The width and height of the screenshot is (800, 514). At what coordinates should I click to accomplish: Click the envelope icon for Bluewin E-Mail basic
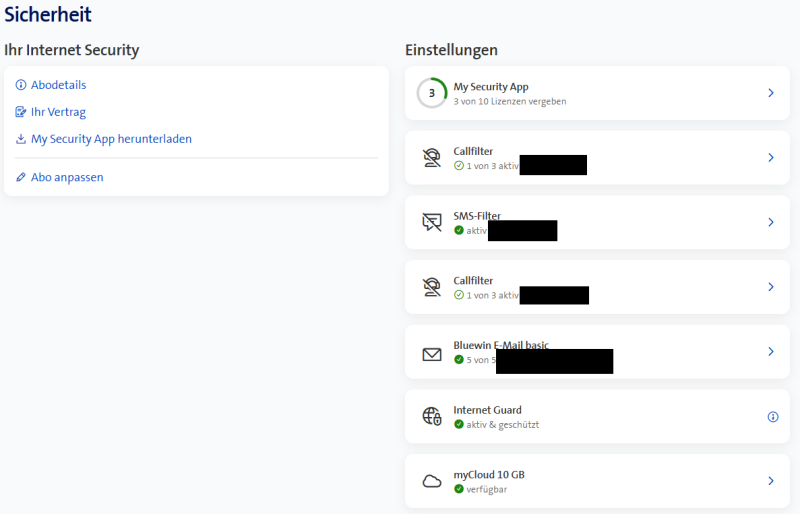[431, 353]
